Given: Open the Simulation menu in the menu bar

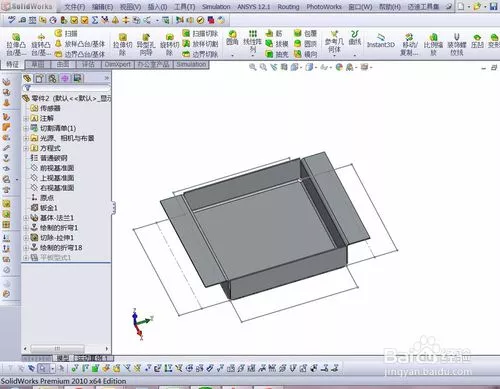Looking at the screenshot, I should tap(216, 7).
